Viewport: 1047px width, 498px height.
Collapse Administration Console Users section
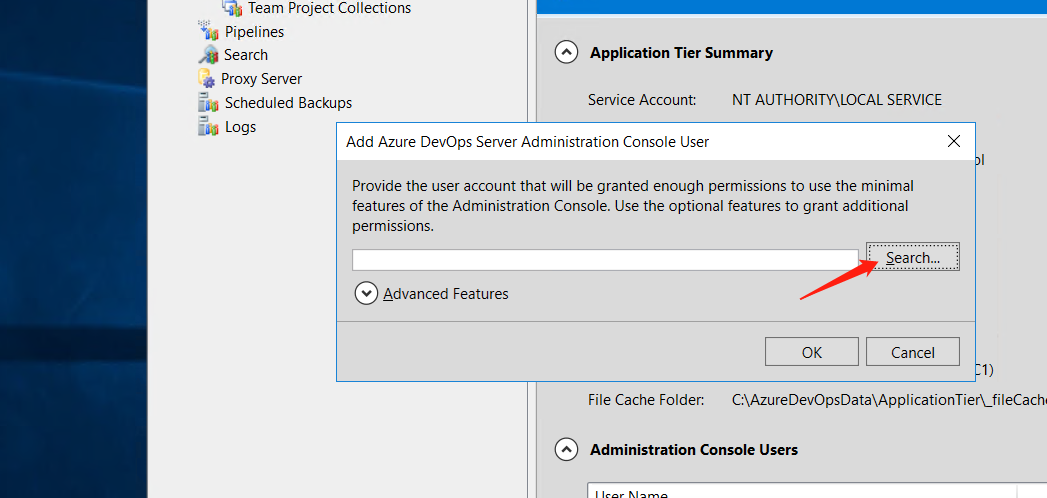click(566, 449)
